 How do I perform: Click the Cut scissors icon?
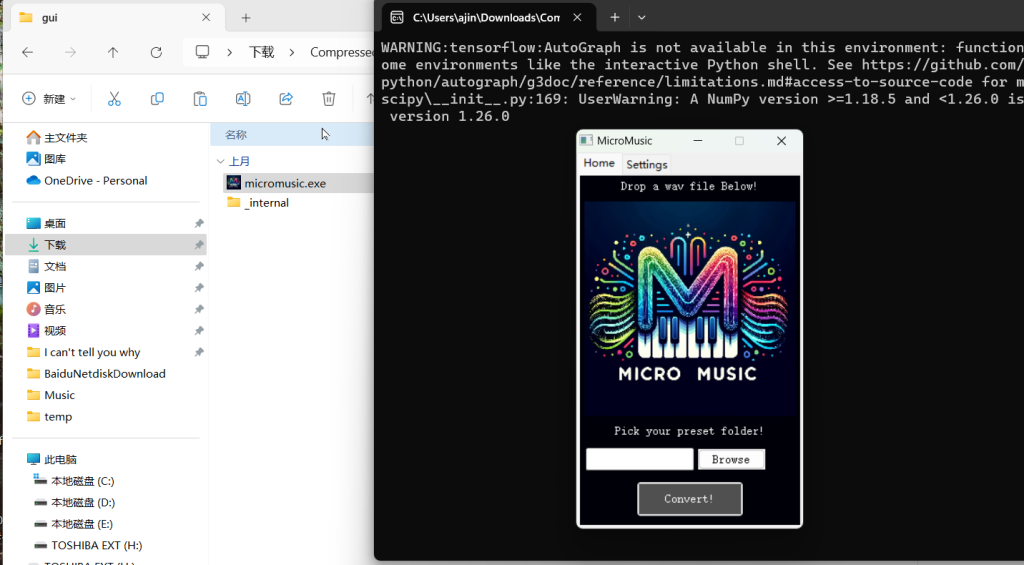coord(114,99)
